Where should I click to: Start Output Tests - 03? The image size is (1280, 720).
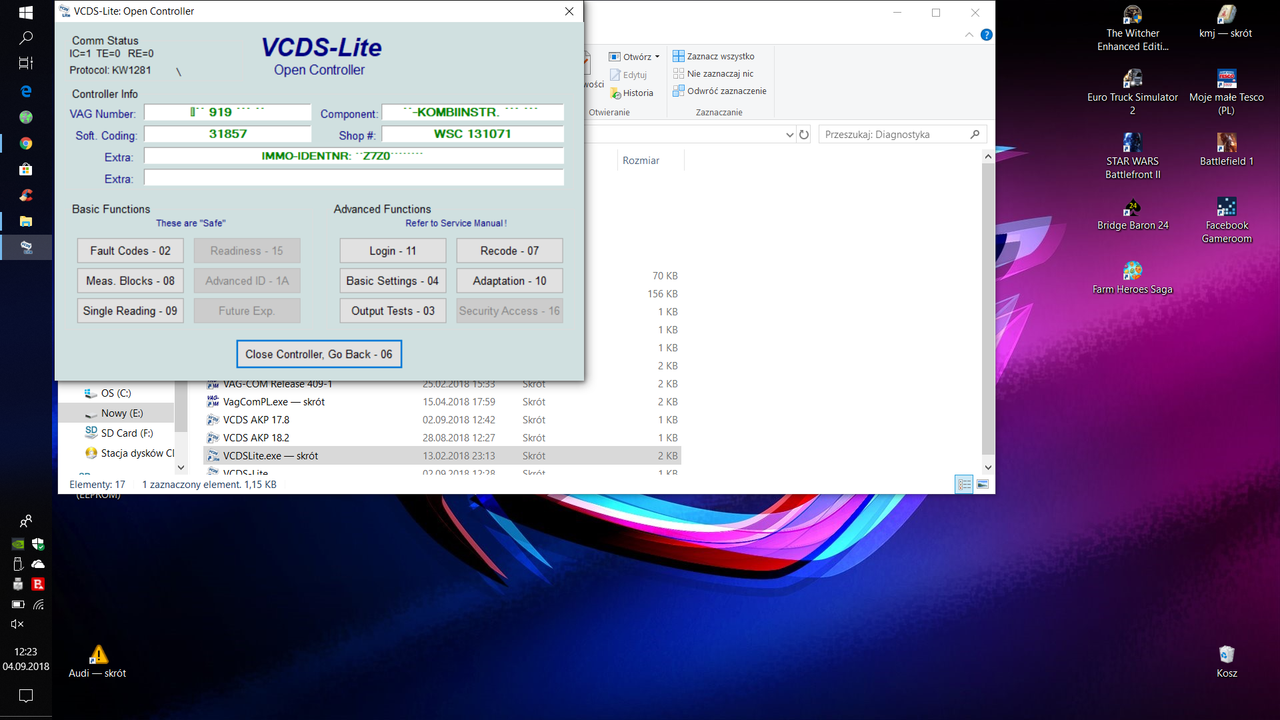pos(393,311)
